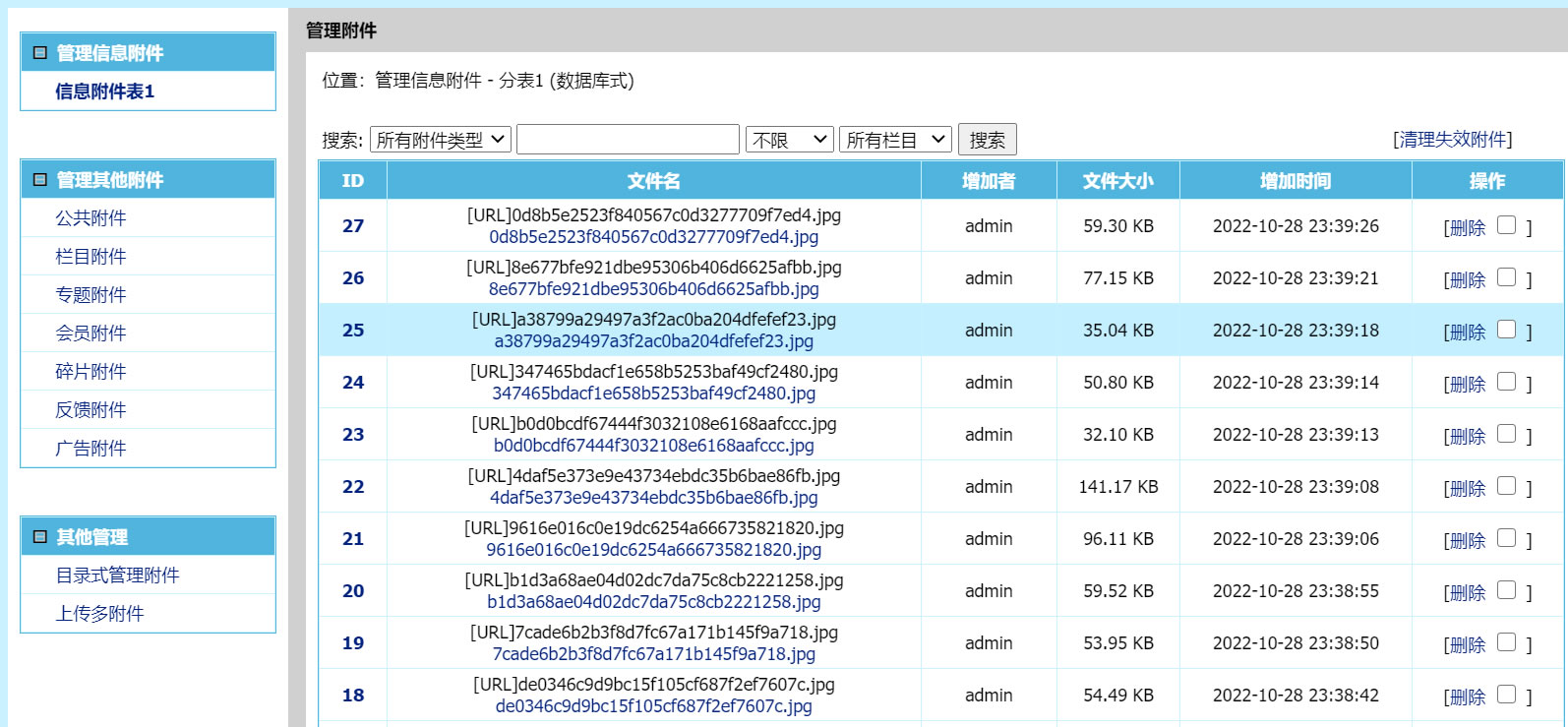
Task: Tick the checkbox for row ID 19
Action: 1506,642
